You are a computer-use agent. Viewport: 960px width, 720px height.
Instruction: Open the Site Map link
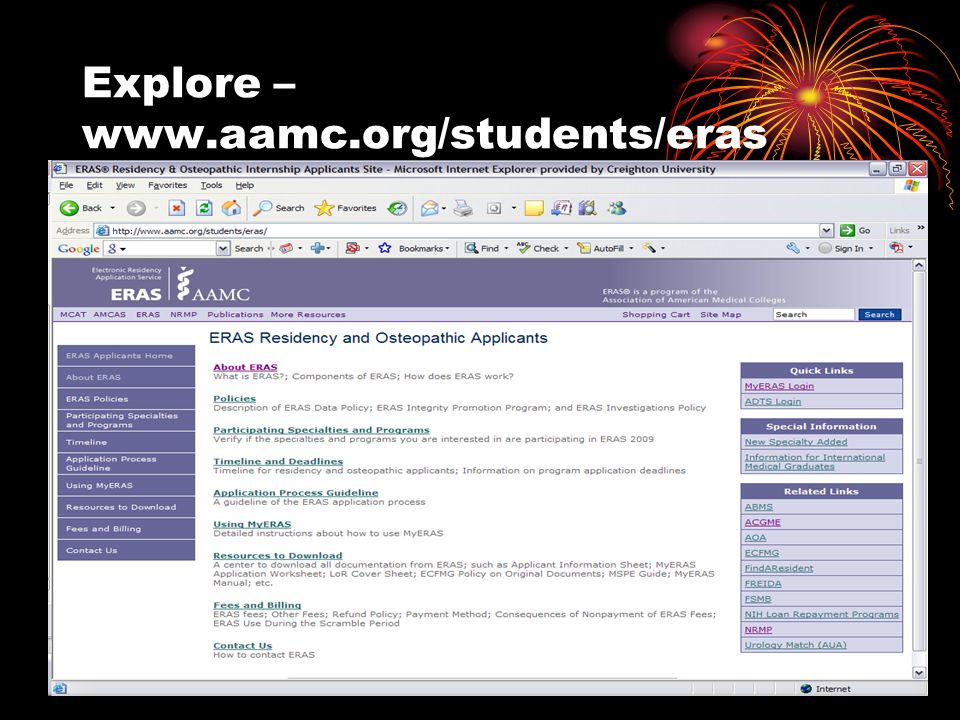point(721,314)
